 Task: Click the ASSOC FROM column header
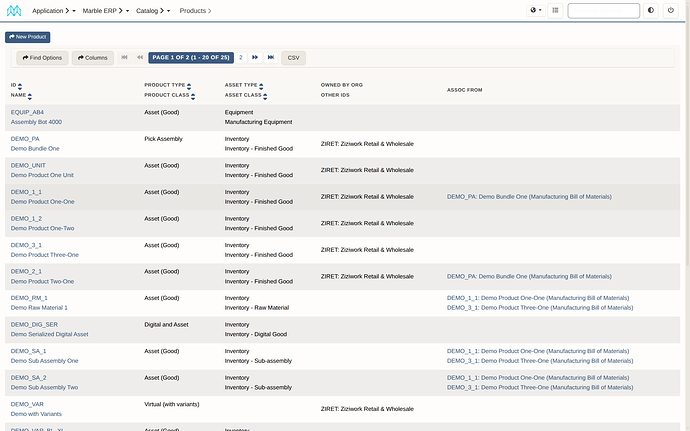pos(465,90)
